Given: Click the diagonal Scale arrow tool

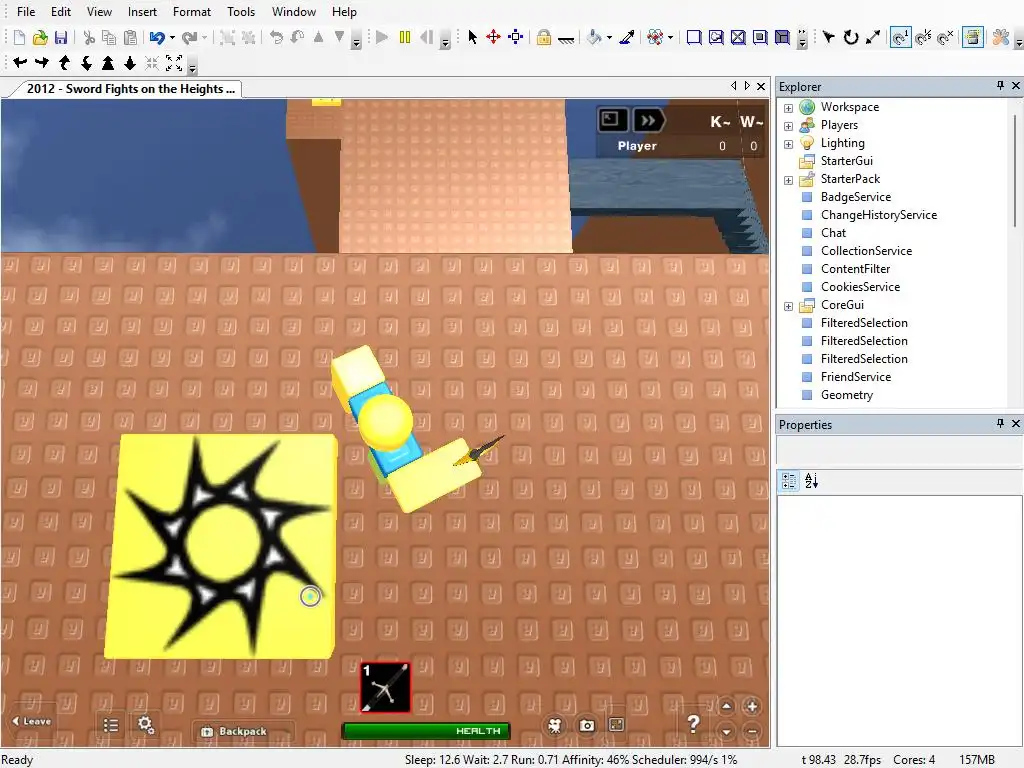Looking at the screenshot, I should click(x=872, y=37).
